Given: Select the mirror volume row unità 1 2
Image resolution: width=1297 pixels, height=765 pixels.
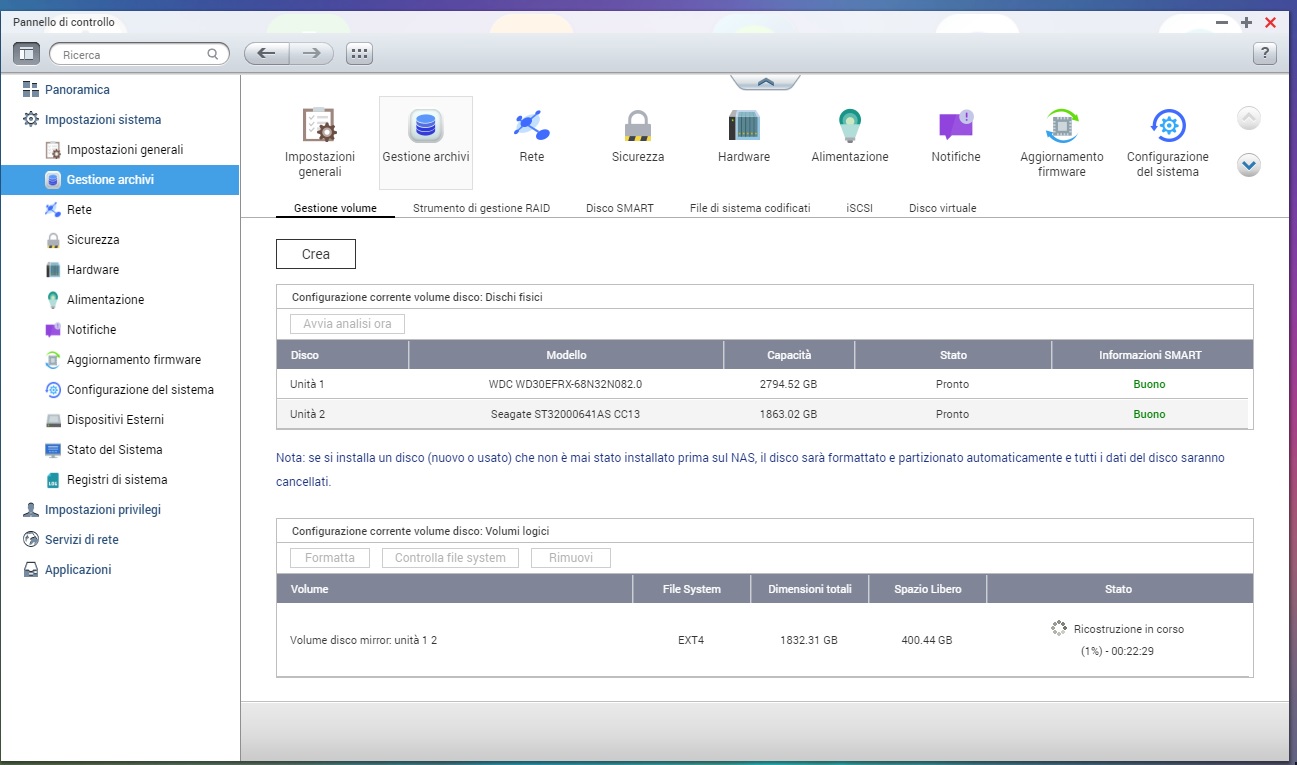Looking at the screenshot, I should (x=363, y=640).
